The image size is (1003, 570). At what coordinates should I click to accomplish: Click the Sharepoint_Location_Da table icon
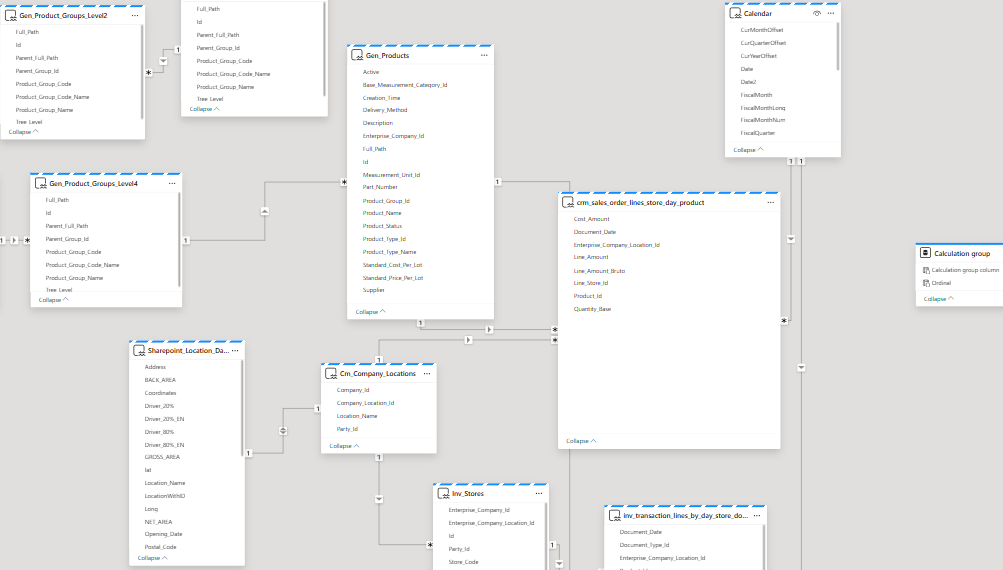click(x=139, y=351)
